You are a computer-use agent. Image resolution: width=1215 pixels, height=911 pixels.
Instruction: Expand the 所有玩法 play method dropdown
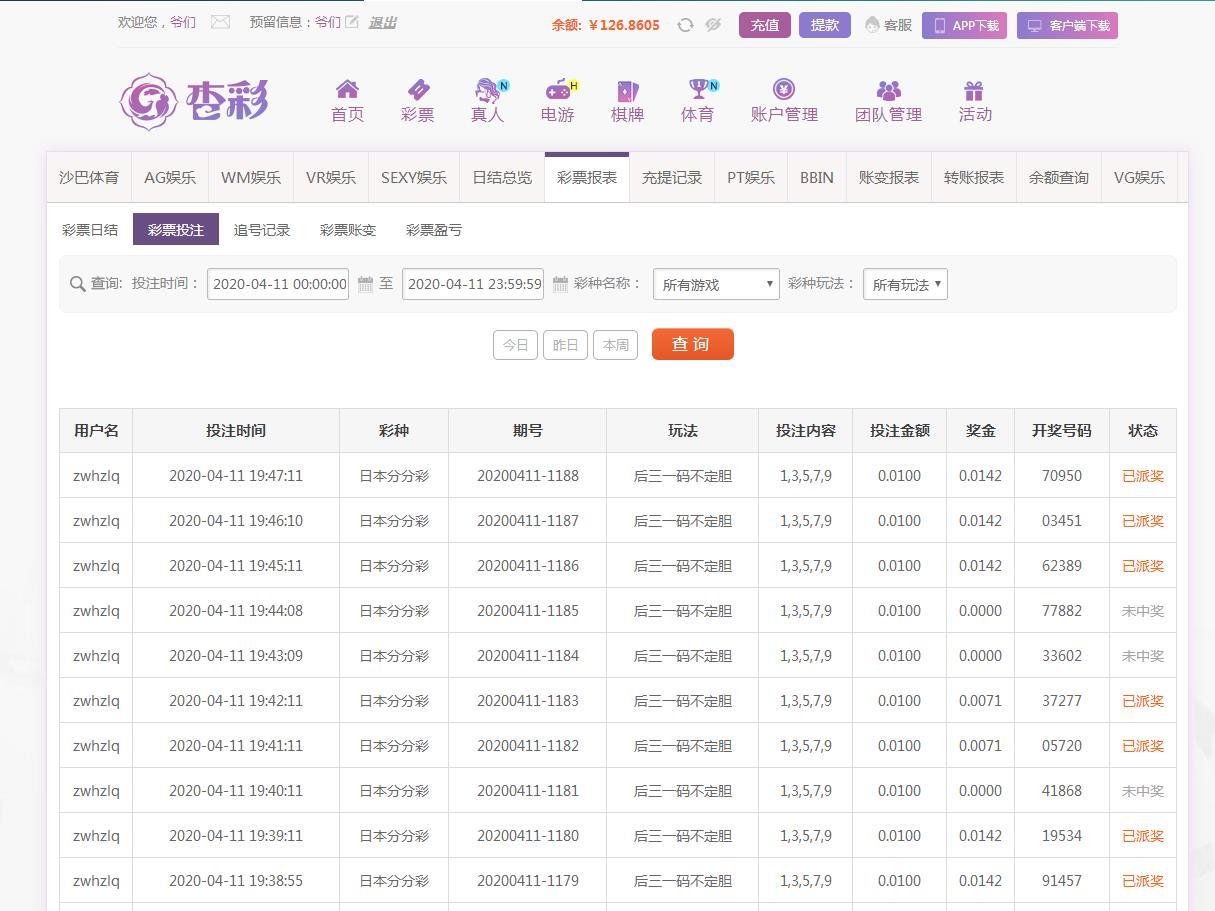coord(904,284)
